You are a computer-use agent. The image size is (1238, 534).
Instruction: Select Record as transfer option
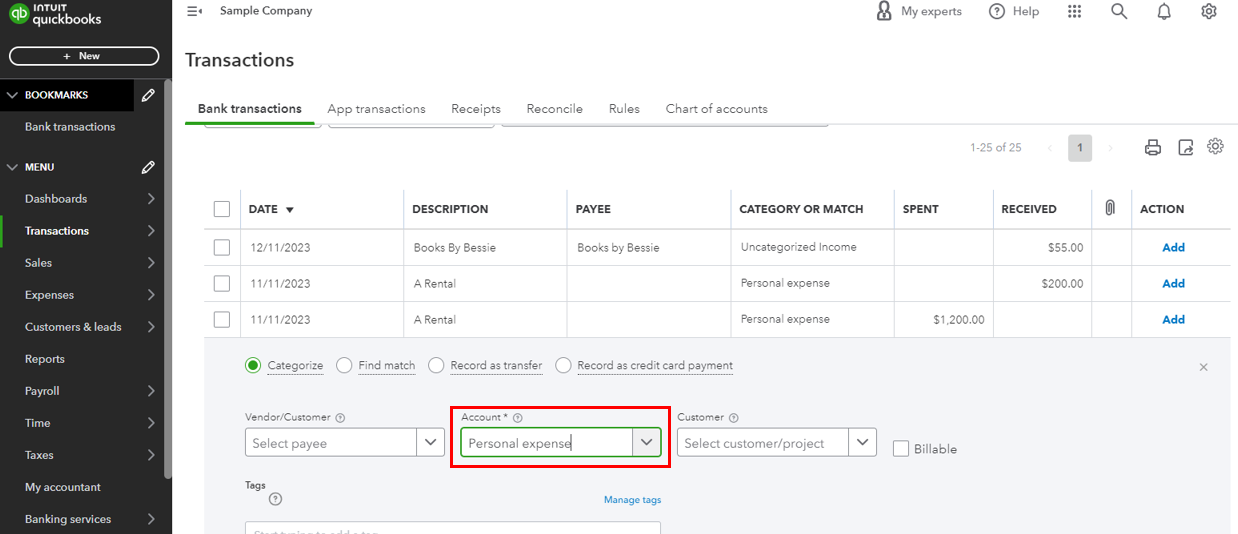pos(436,366)
